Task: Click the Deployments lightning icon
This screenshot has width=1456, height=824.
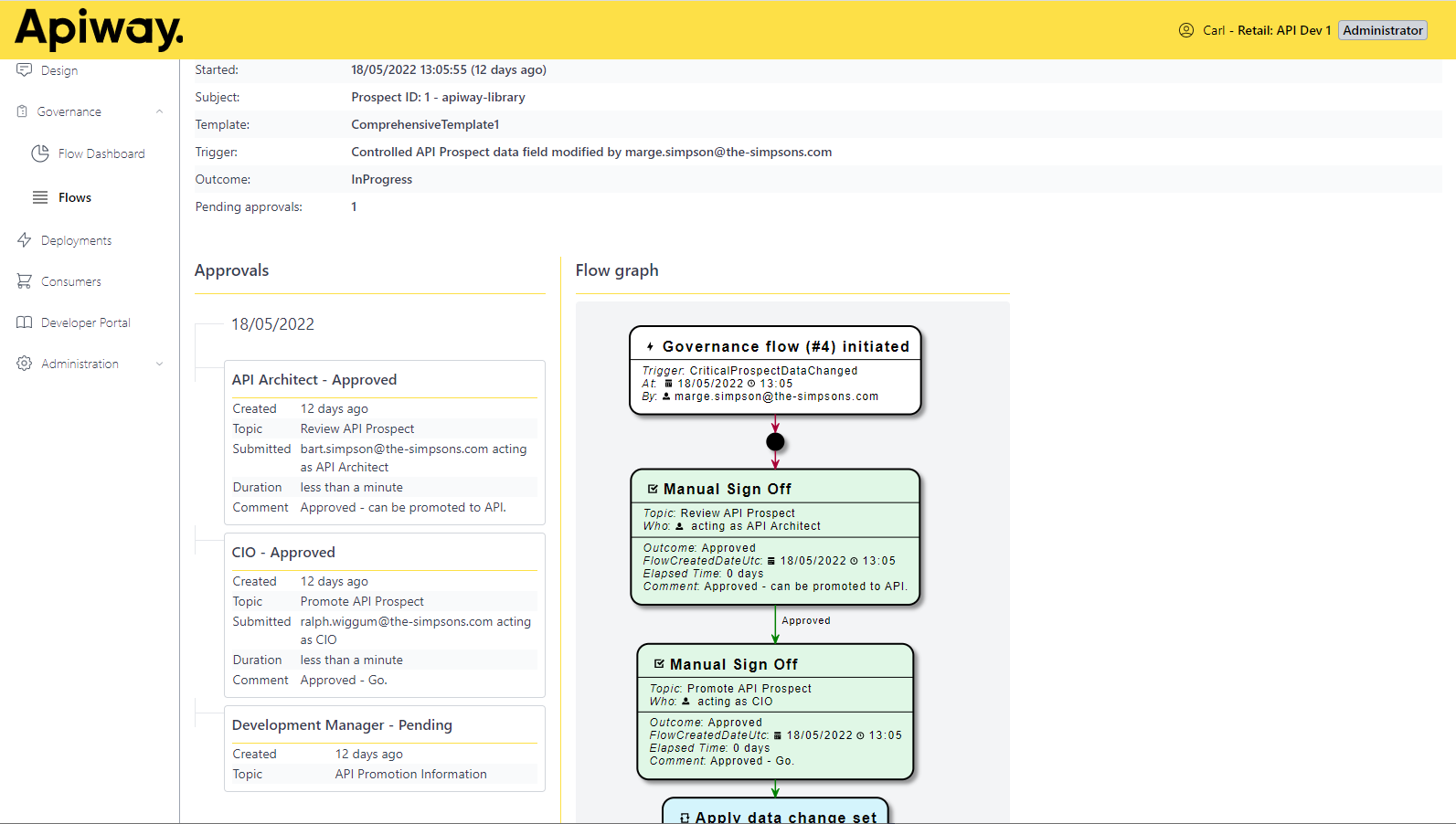Action: pyautogui.click(x=24, y=240)
